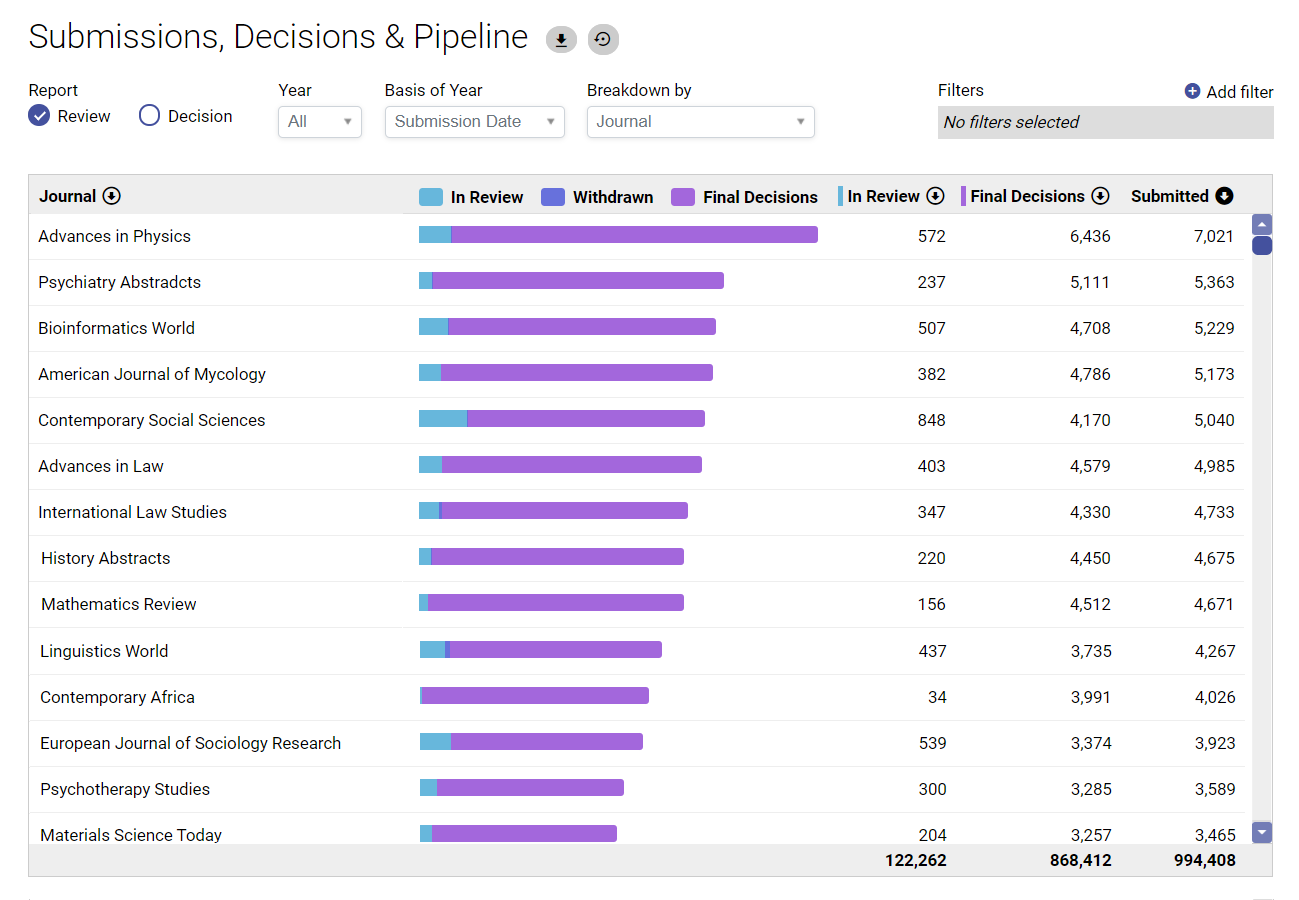Click the scroll up arrow button
Screen dimensions: 1299x900
point(1262,224)
